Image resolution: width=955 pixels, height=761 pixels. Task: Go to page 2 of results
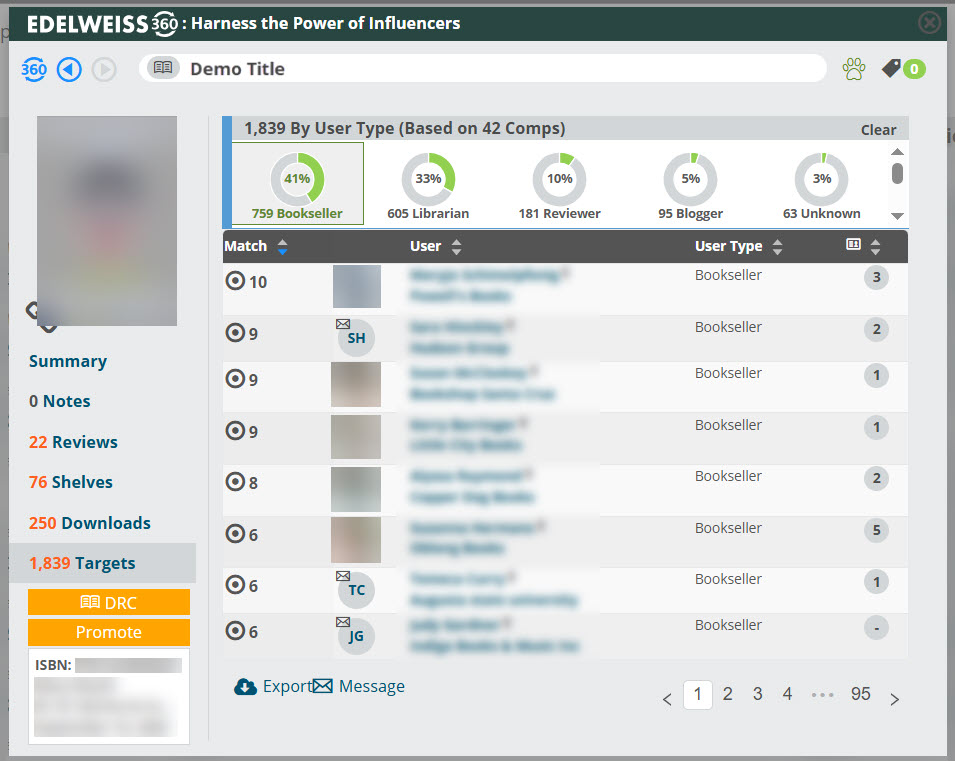tap(727, 694)
